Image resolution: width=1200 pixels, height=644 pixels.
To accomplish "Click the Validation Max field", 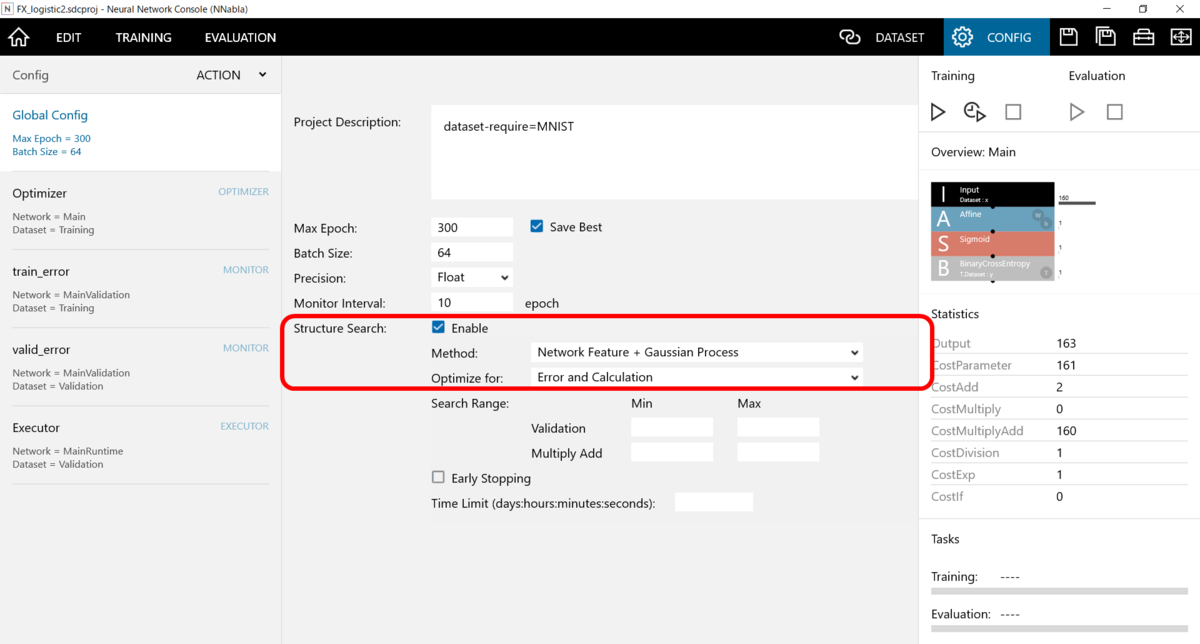I will pyautogui.click(x=778, y=427).
